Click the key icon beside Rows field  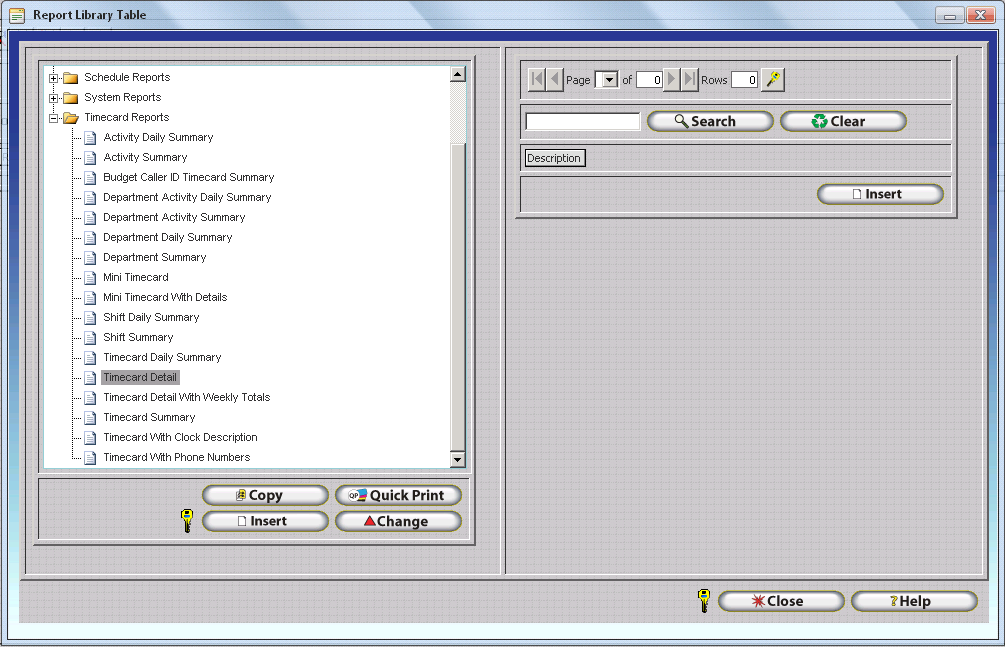(x=772, y=80)
